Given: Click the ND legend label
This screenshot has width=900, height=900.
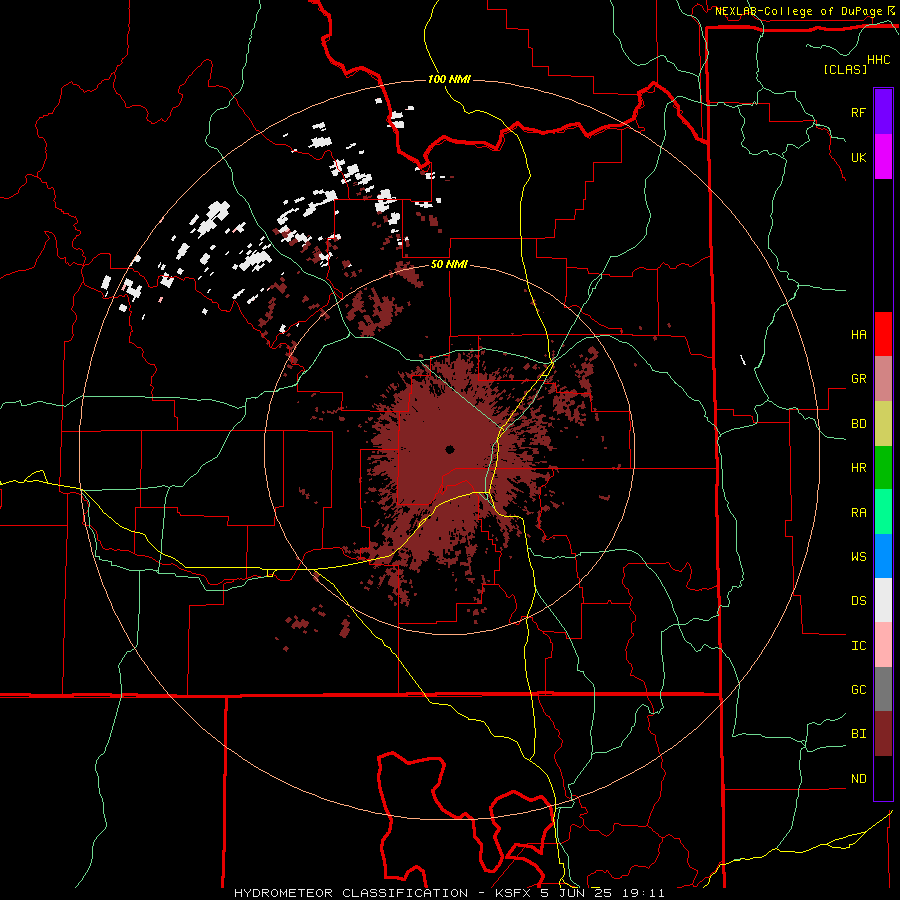Looking at the screenshot, I should [858, 778].
